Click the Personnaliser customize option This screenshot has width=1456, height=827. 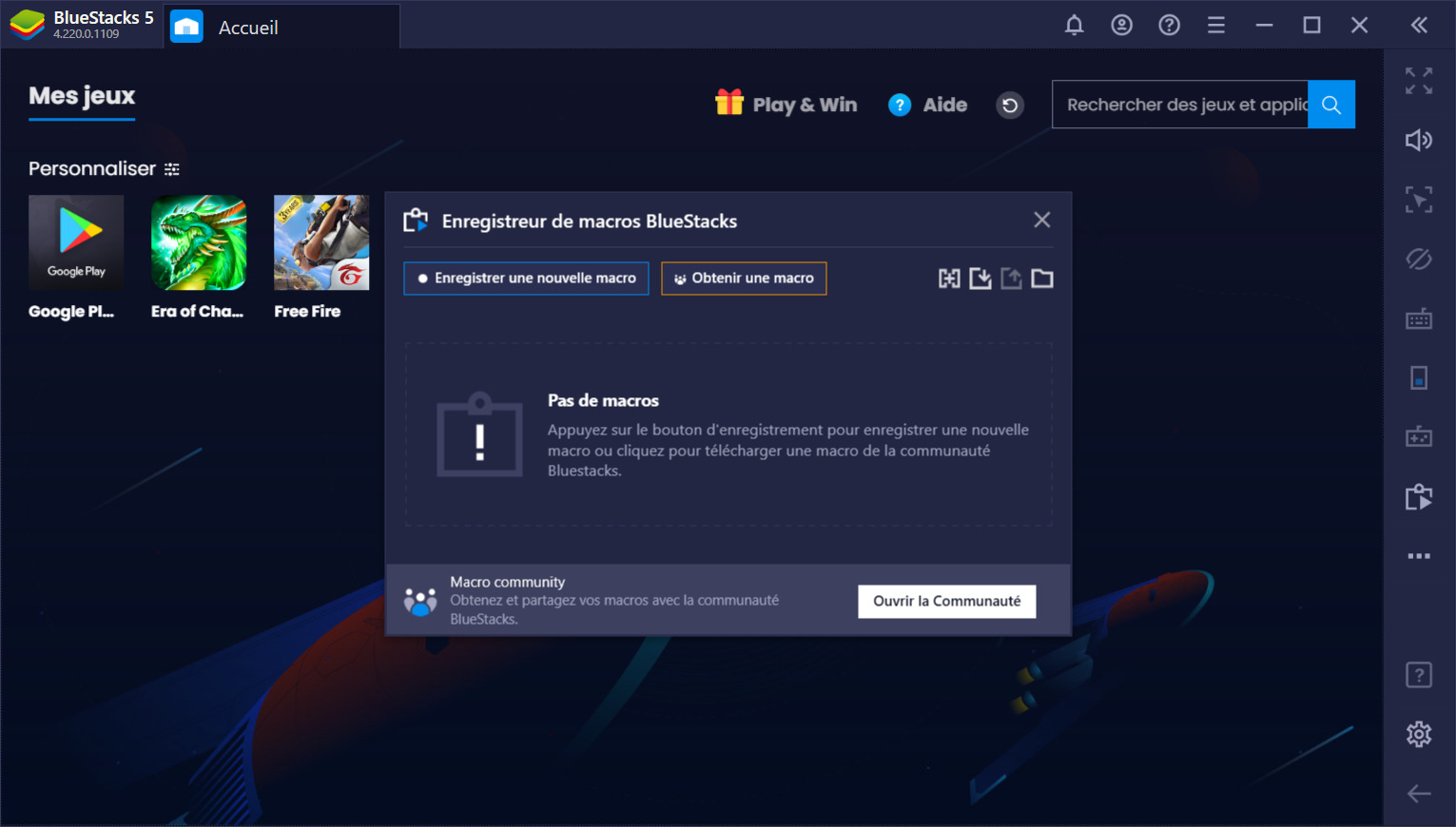(x=104, y=169)
